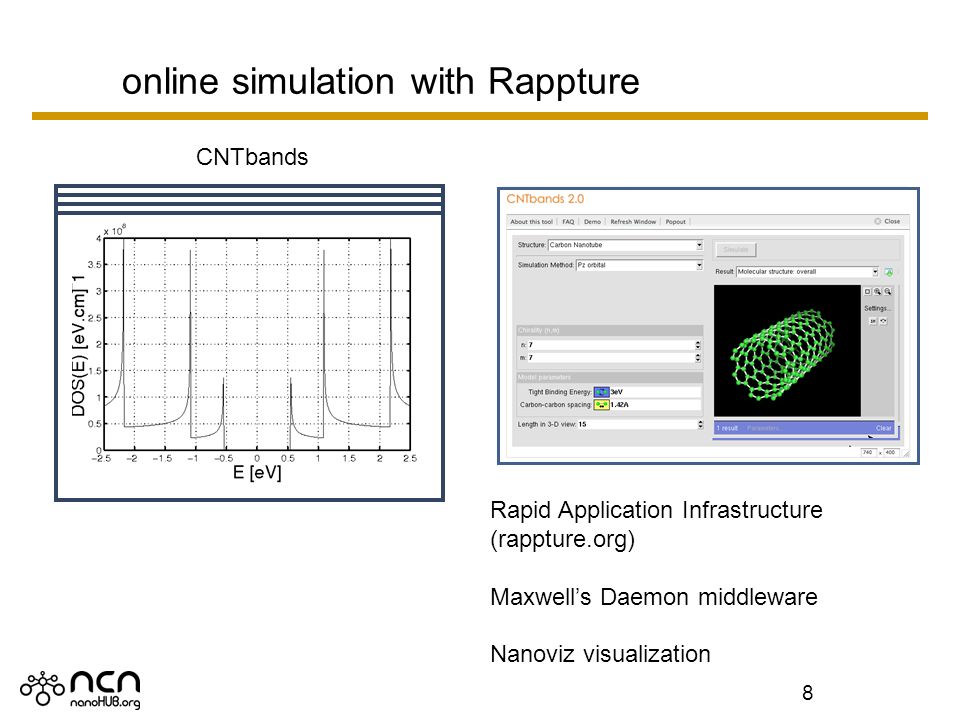
Task: Click the chirality n value field
Action: pos(610,345)
